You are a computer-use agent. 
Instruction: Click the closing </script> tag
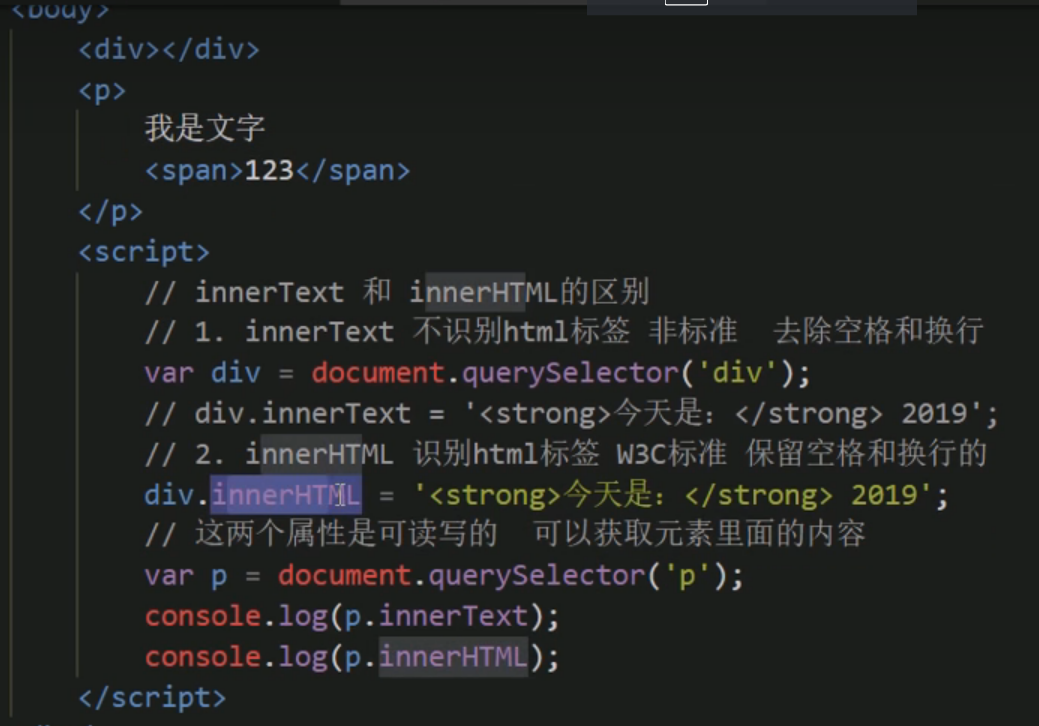[152, 698]
